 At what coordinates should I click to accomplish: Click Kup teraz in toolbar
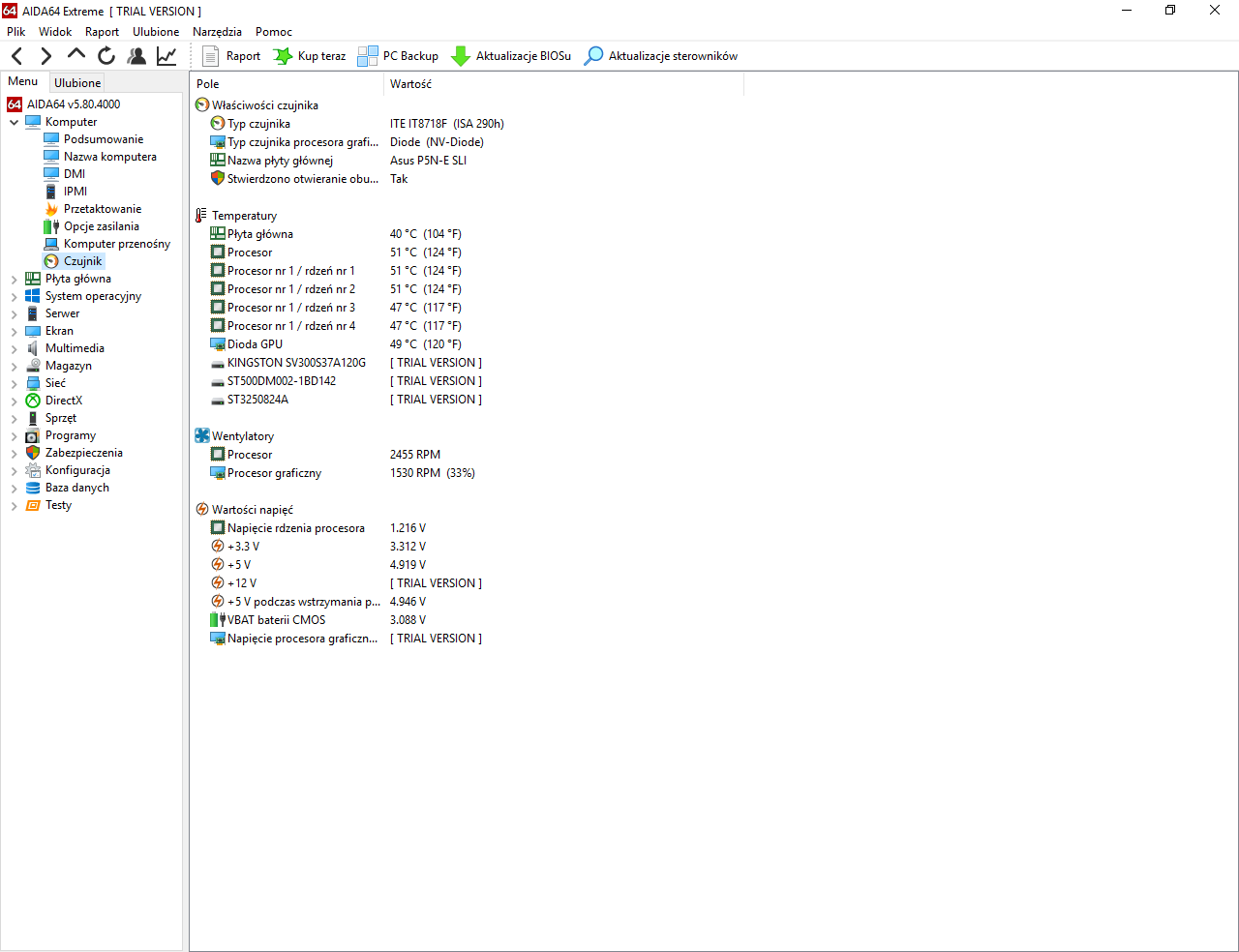310,56
